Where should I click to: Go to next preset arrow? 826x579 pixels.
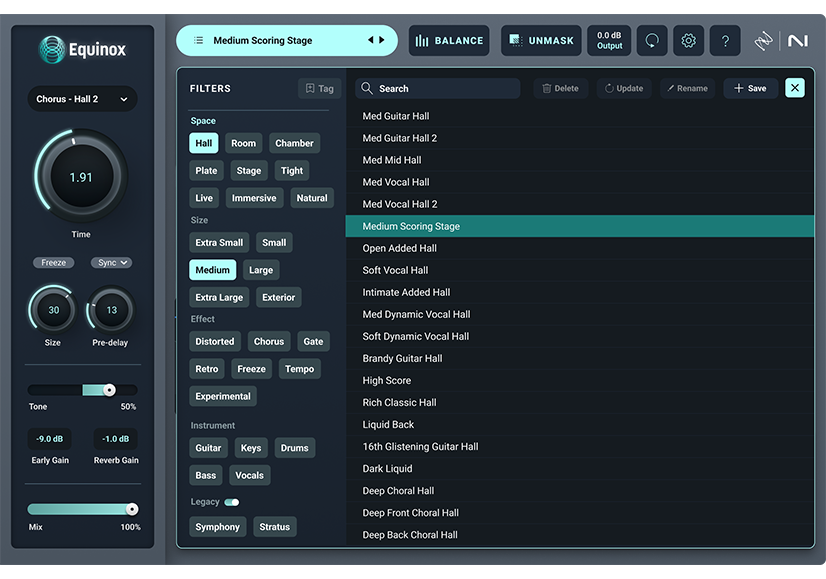[x=382, y=40]
